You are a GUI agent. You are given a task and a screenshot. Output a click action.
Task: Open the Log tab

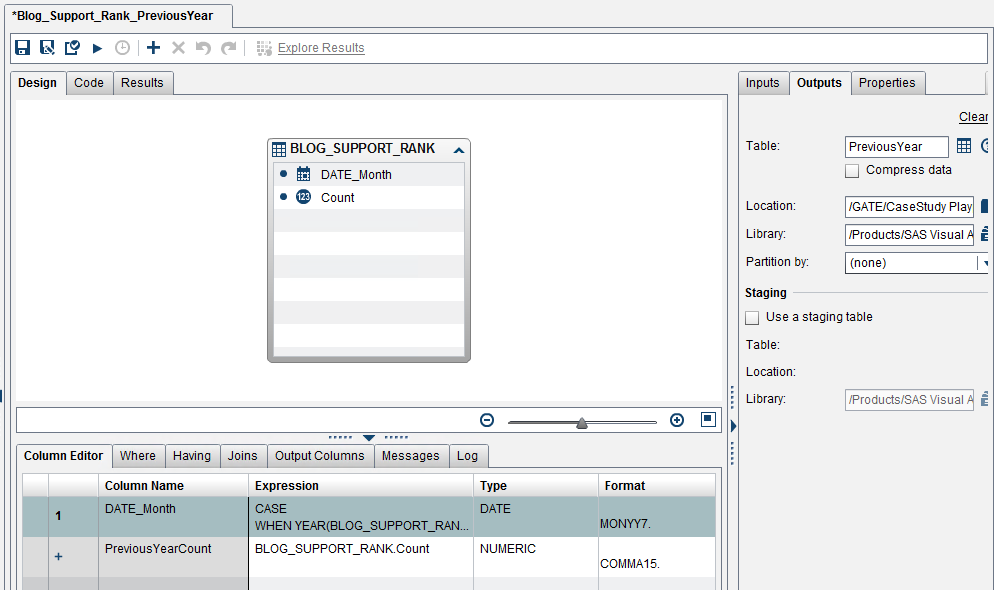467,456
